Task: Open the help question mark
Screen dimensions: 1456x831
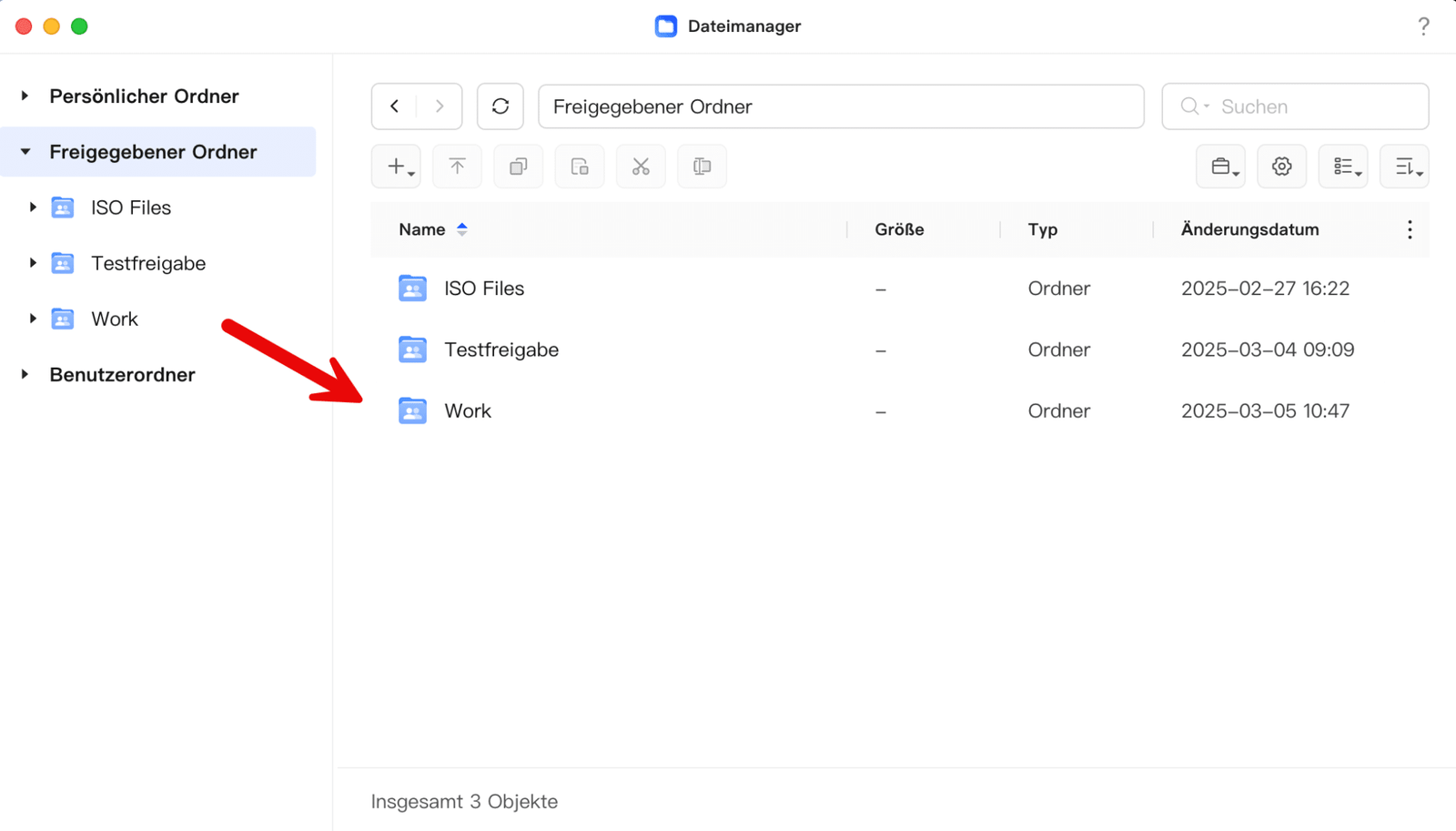Action: pos(1423,26)
